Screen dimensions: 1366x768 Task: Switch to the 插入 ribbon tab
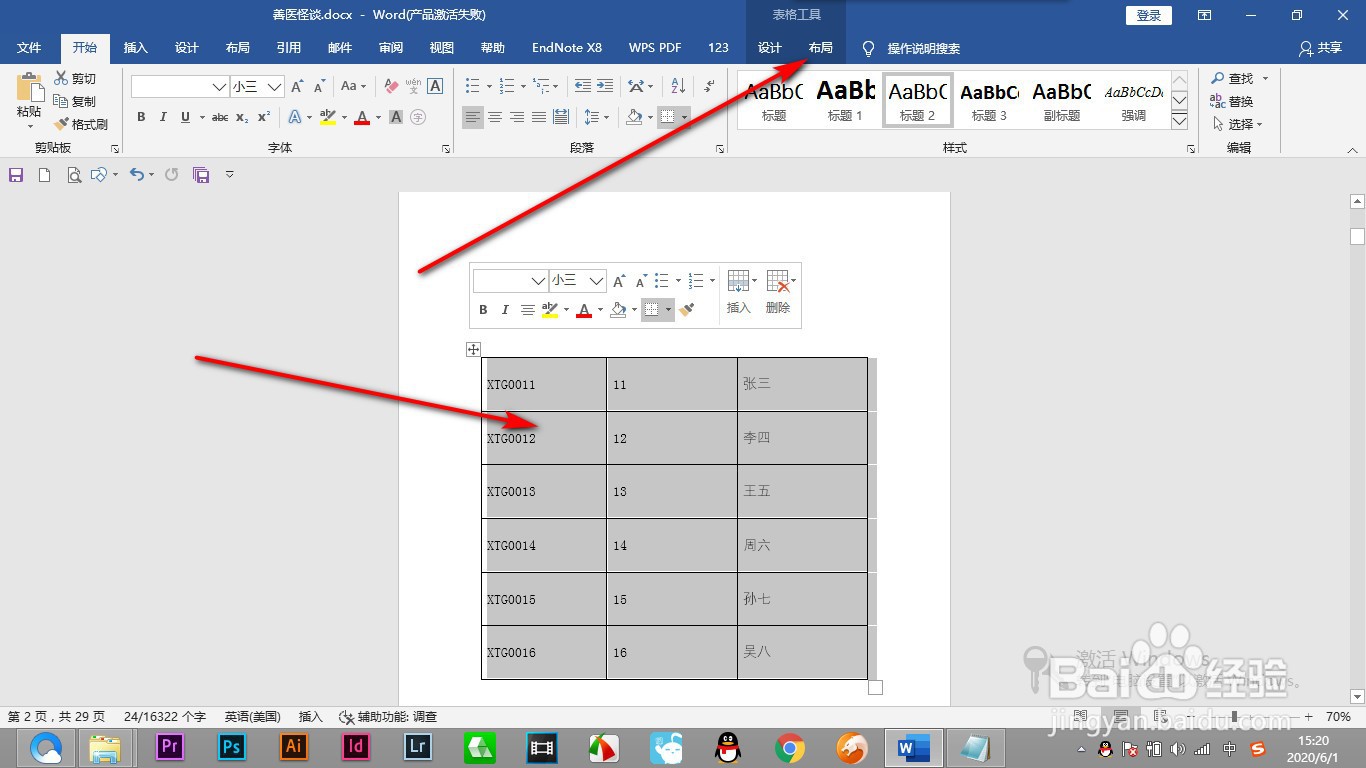[135, 48]
